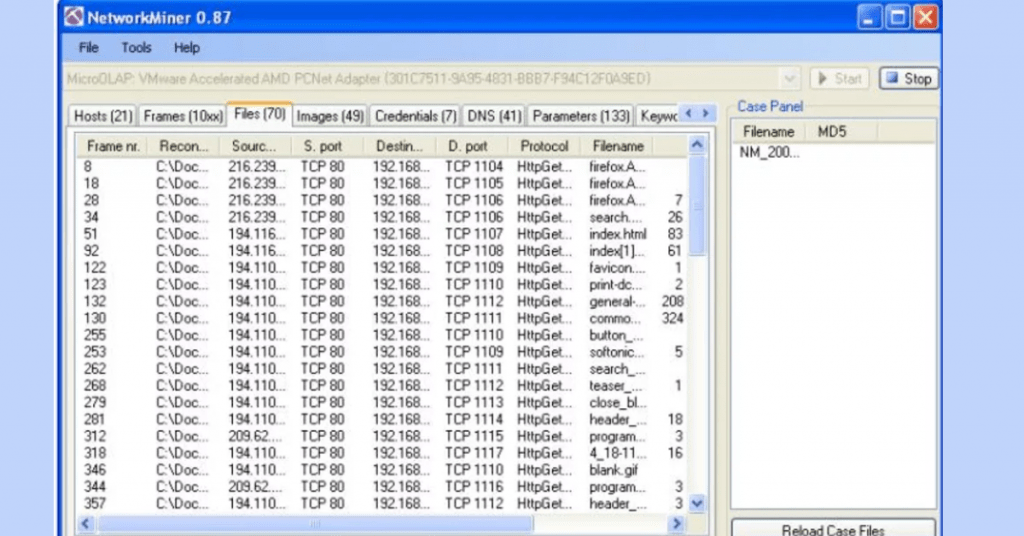Viewport: 1024px width, 536px height.
Task: Click the file list scroll up arrow
Action: click(x=697, y=146)
